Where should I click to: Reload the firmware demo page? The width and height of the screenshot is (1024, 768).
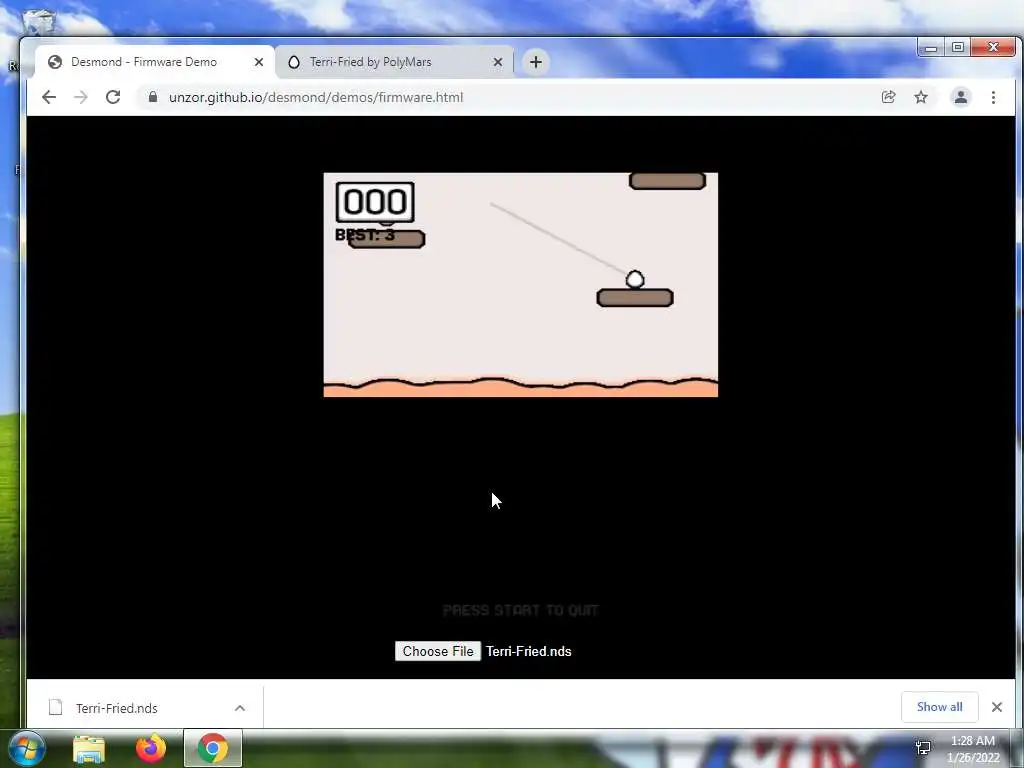pos(113,97)
